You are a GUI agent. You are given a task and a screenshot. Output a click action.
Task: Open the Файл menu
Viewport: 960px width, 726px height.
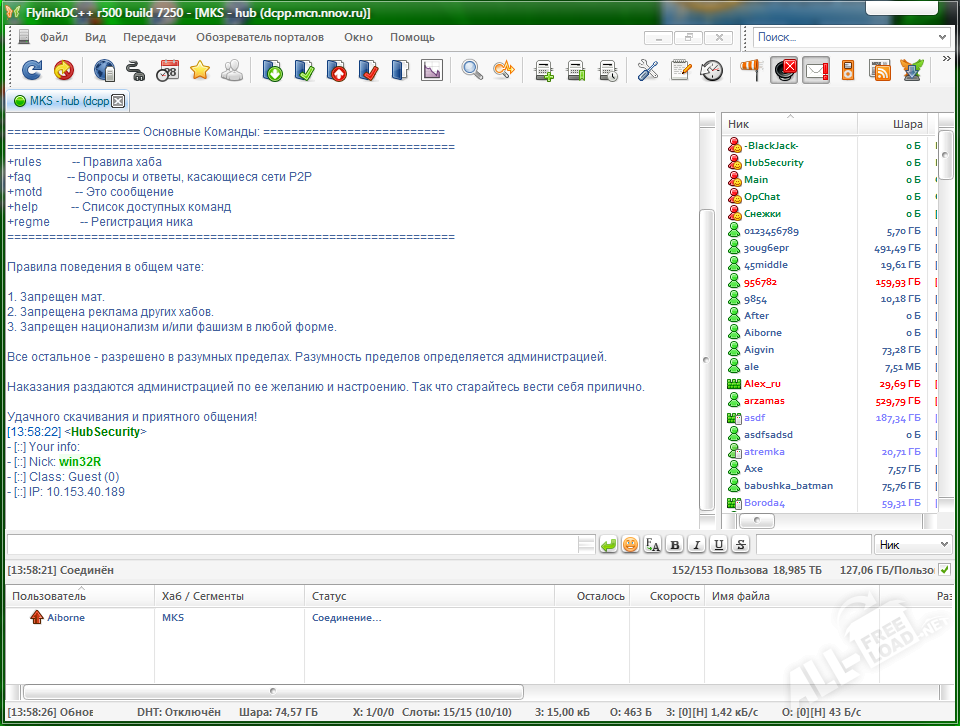[x=54, y=37]
